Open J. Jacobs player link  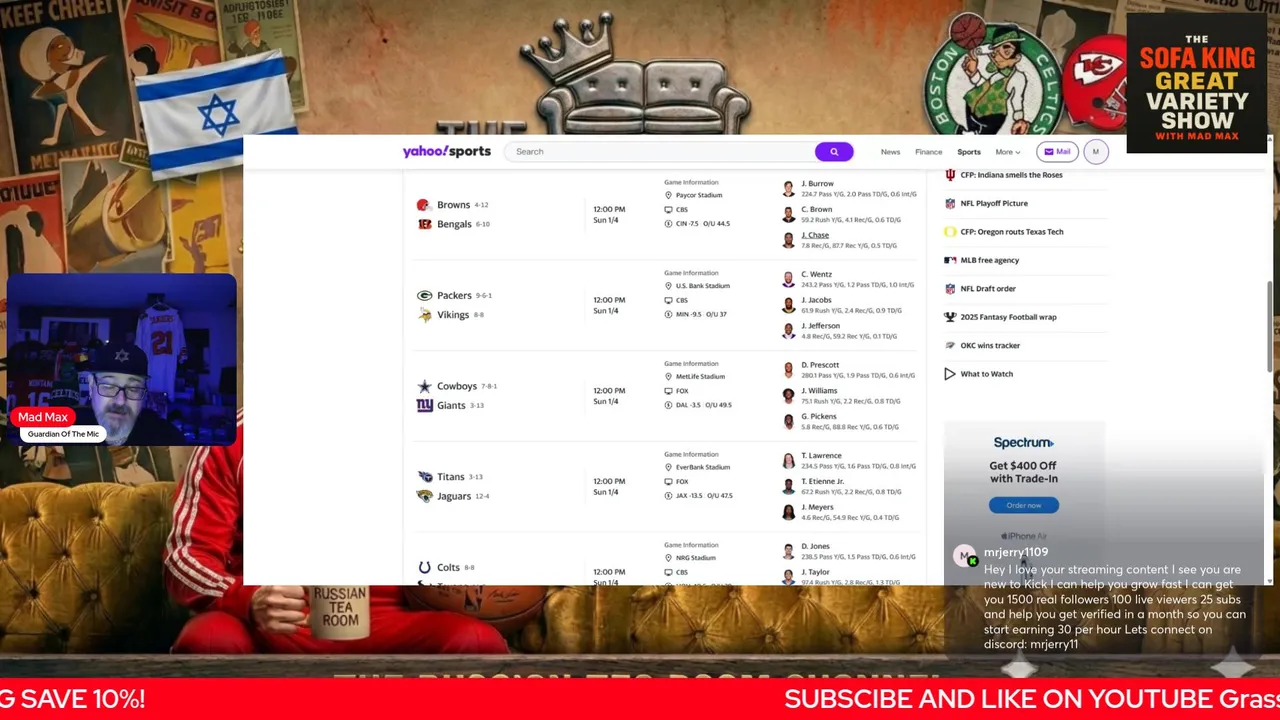(x=816, y=300)
